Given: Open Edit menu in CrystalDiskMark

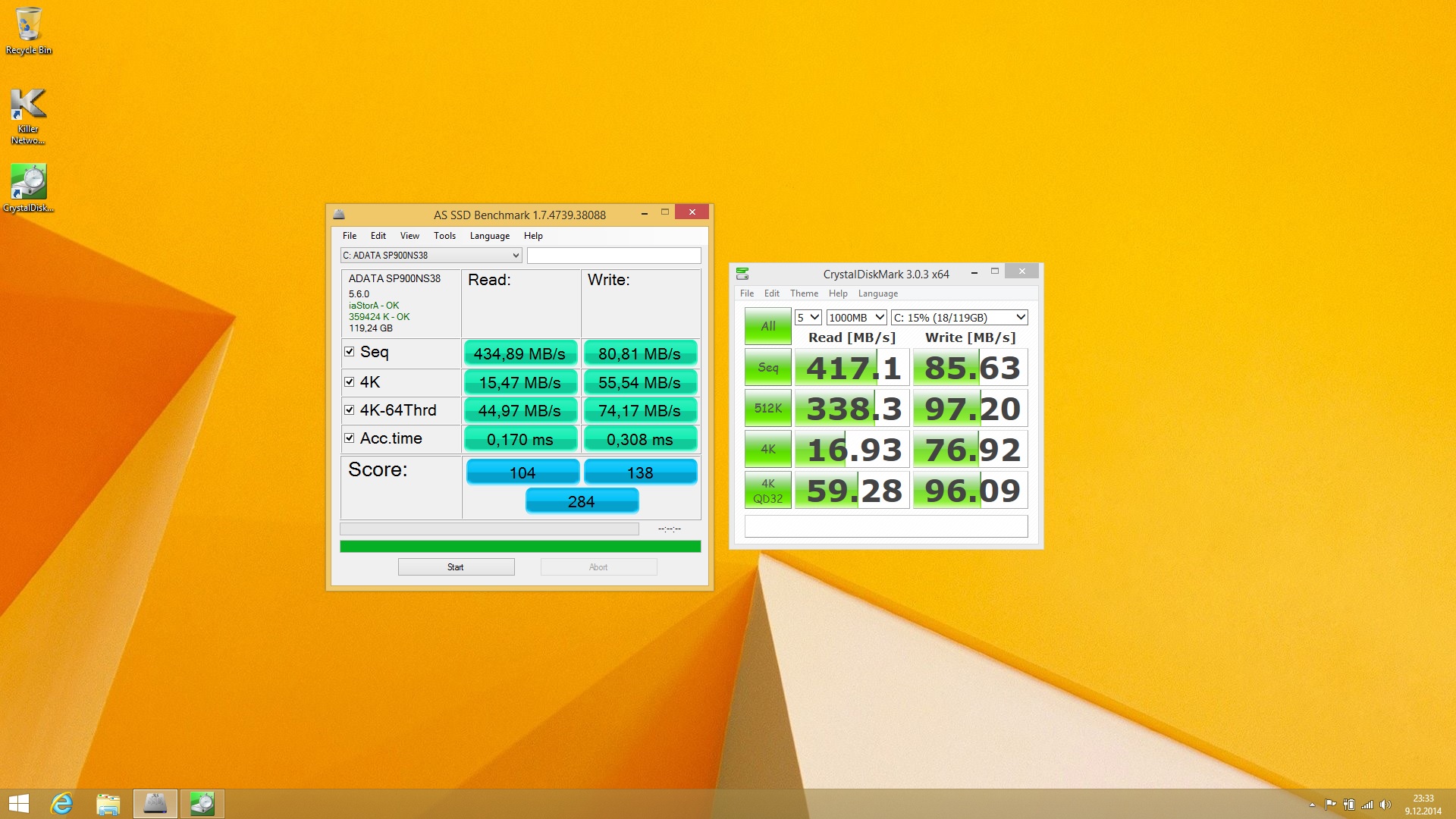Looking at the screenshot, I should pyautogui.click(x=772, y=293).
